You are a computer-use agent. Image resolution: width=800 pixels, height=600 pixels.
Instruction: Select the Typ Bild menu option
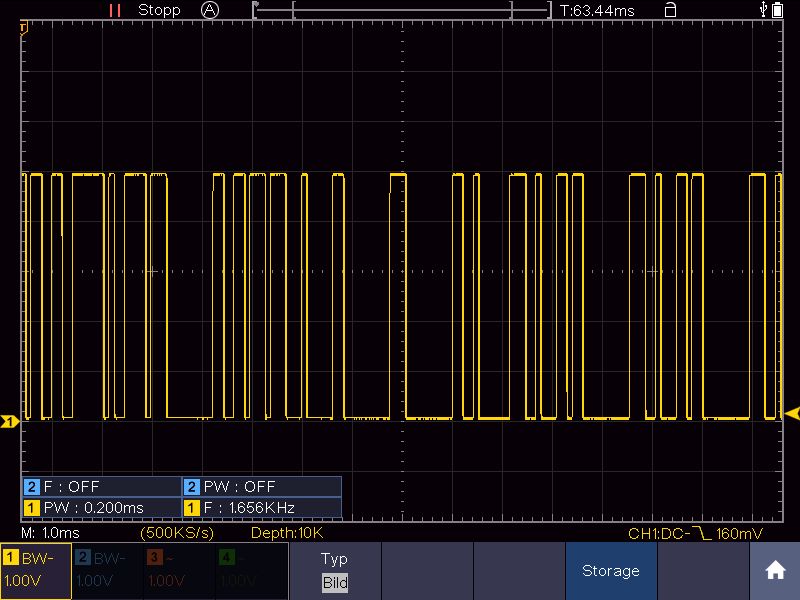coord(335,570)
